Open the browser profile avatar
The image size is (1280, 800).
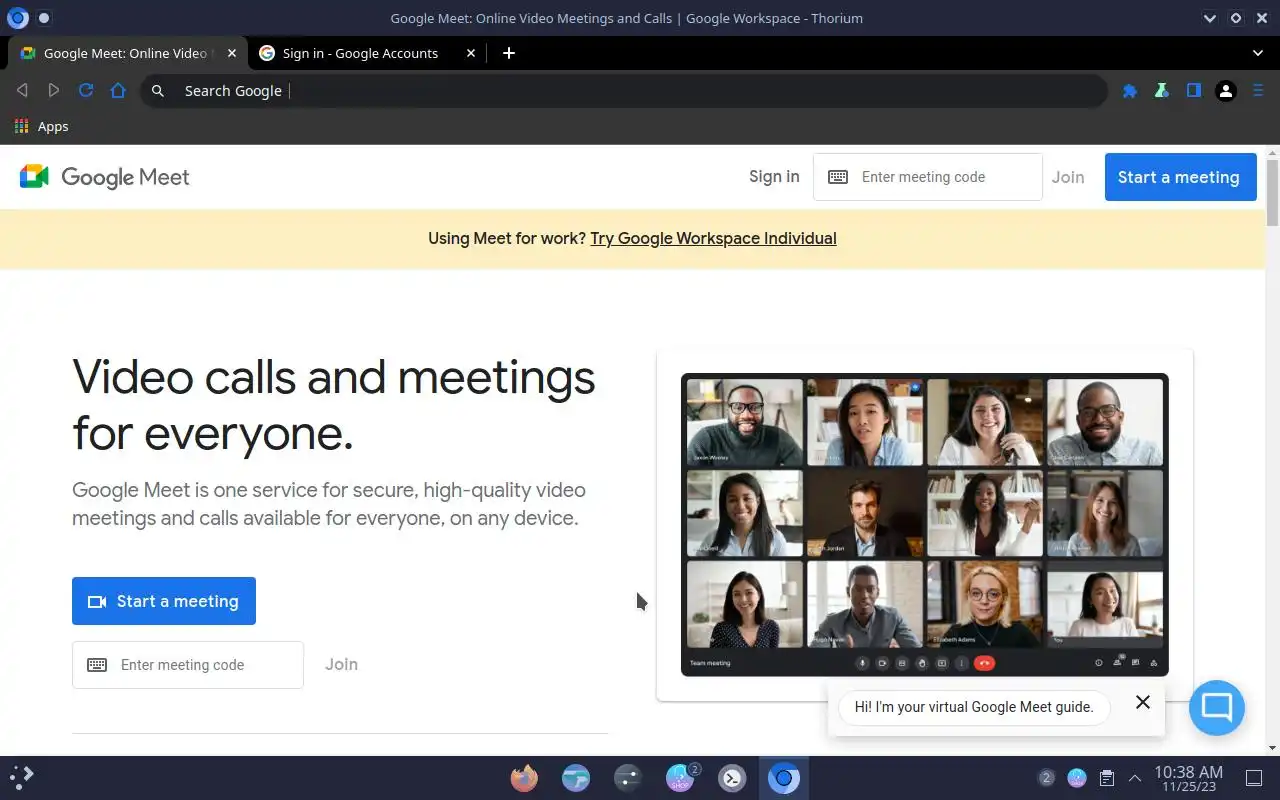pos(1225,91)
